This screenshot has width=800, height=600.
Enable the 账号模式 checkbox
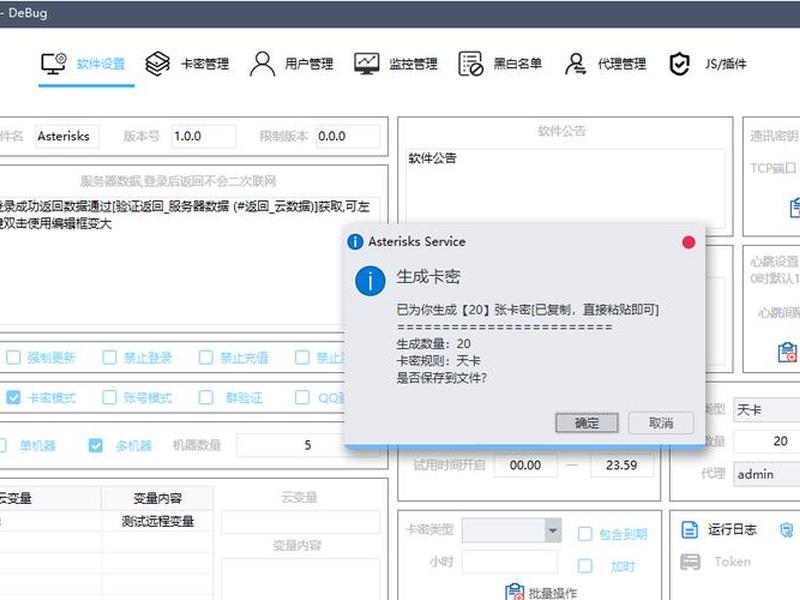109,397
